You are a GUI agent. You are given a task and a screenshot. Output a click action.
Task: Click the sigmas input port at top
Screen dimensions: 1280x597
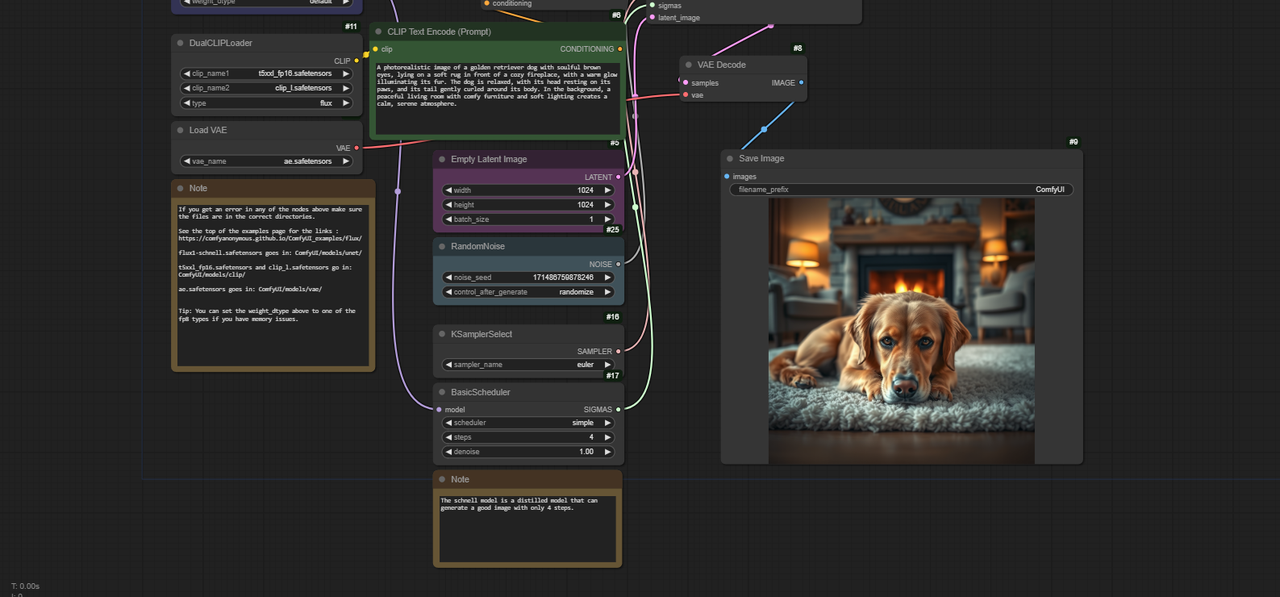click(652, 5)
